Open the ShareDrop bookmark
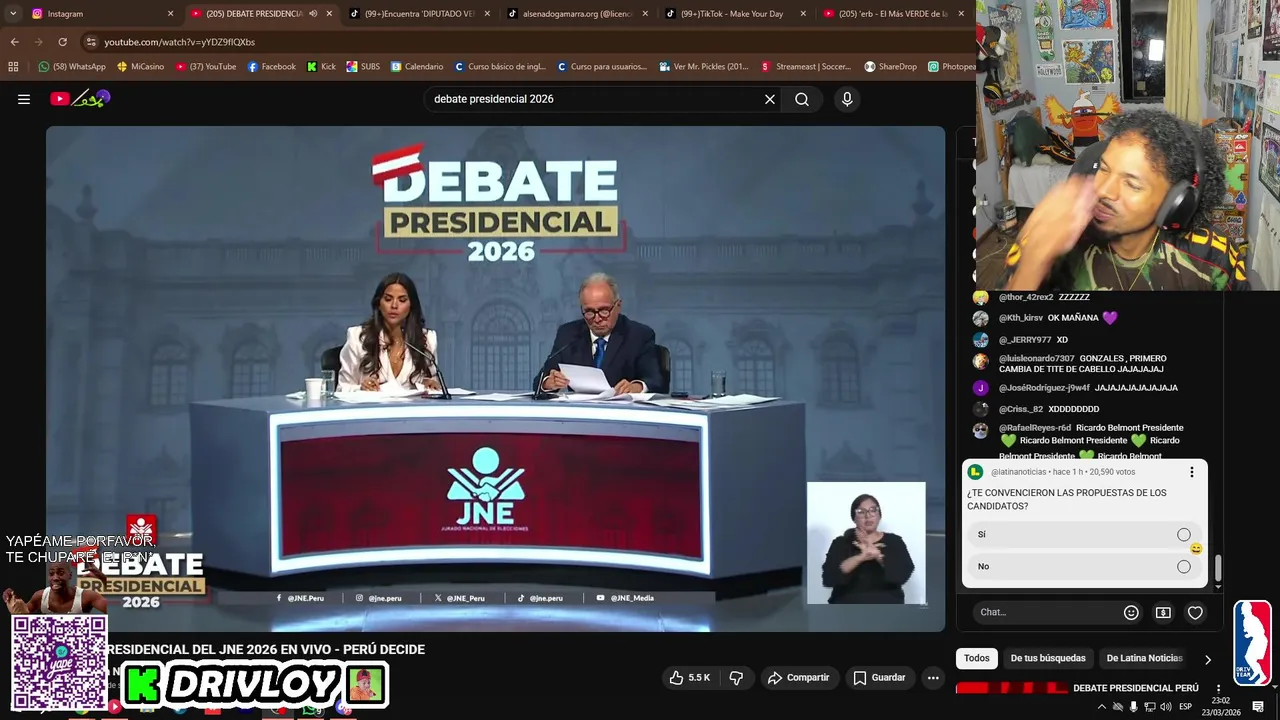 tap(890, 67)
